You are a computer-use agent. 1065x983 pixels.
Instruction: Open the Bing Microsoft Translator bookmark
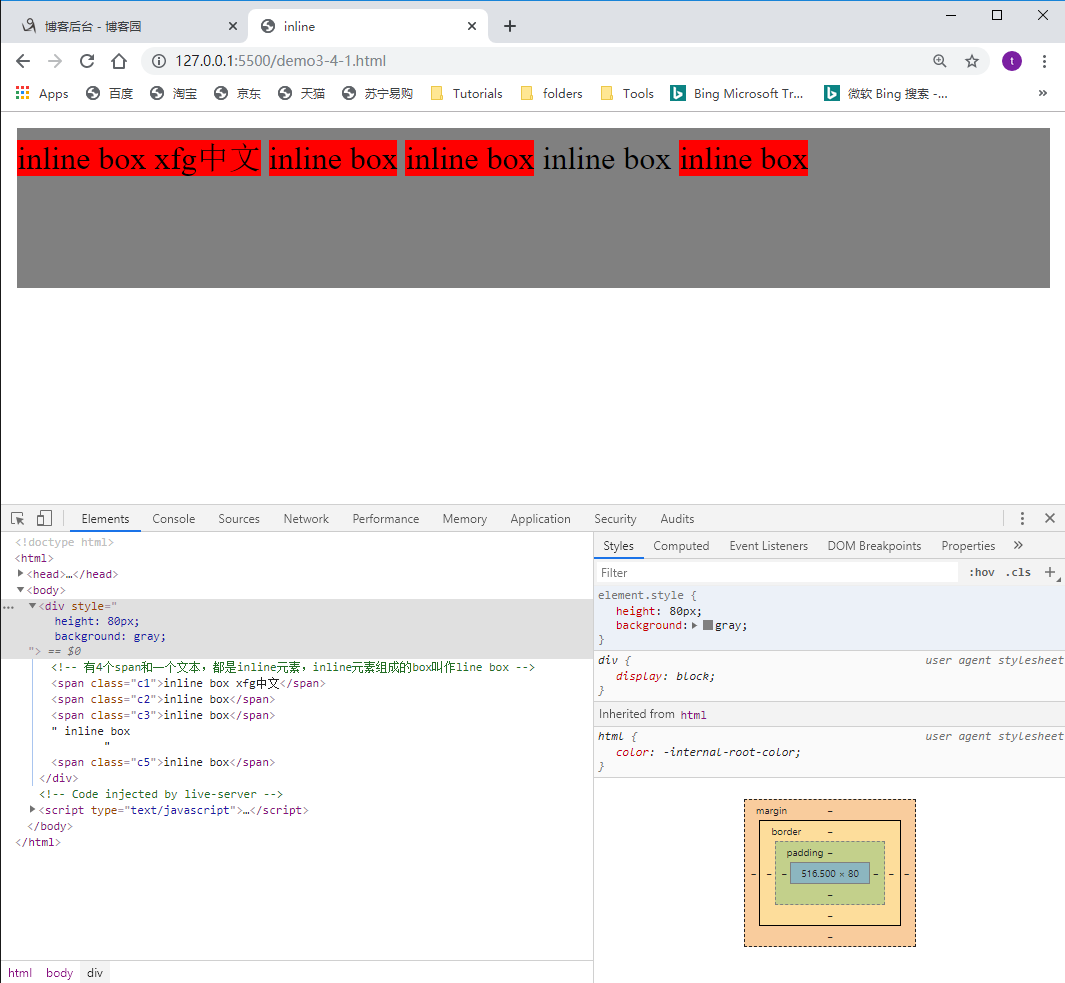(737, 94)
